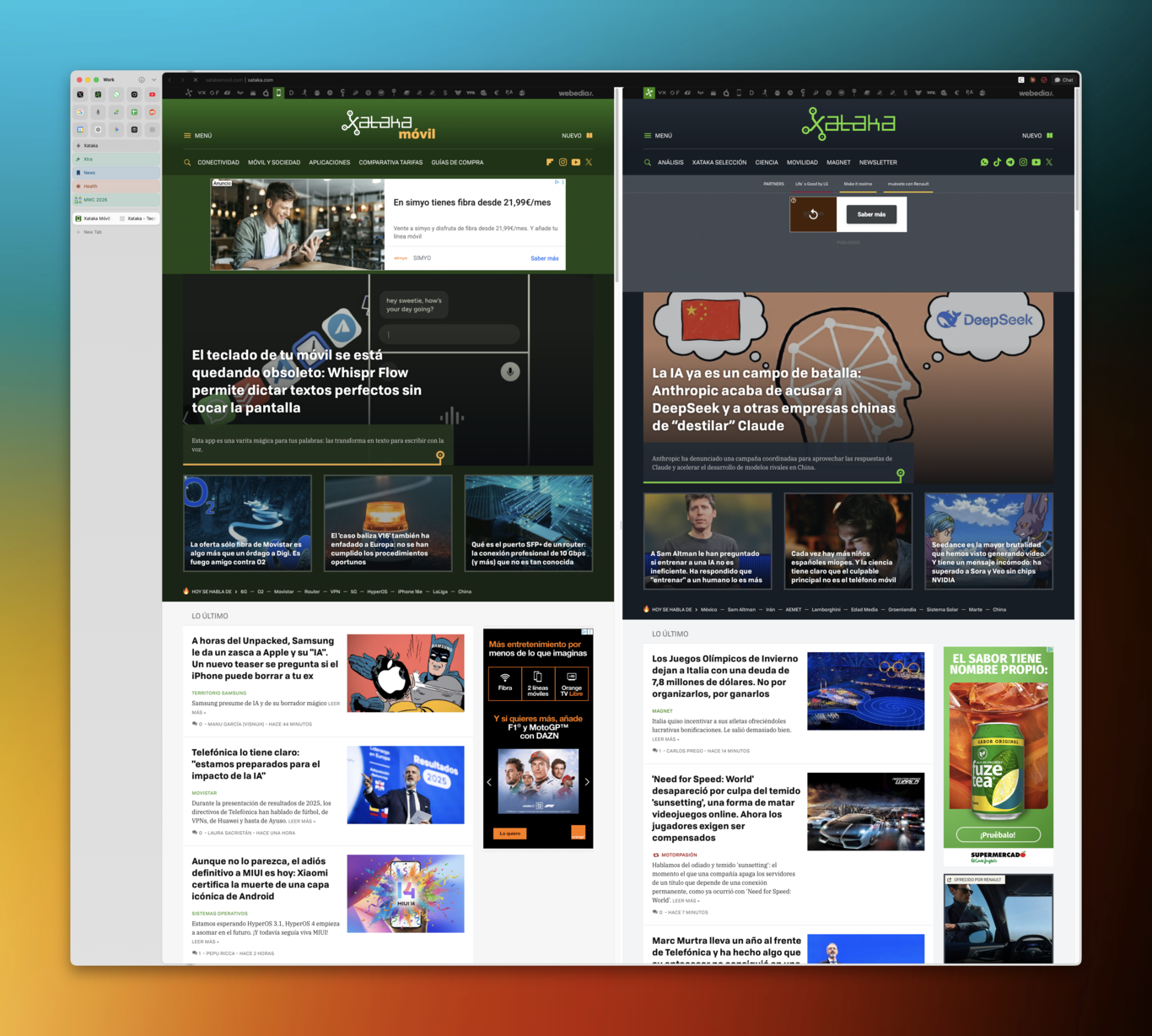1152x1036 pixels.
Task: Open the News folder in sidebar
Action: [116, 172]
